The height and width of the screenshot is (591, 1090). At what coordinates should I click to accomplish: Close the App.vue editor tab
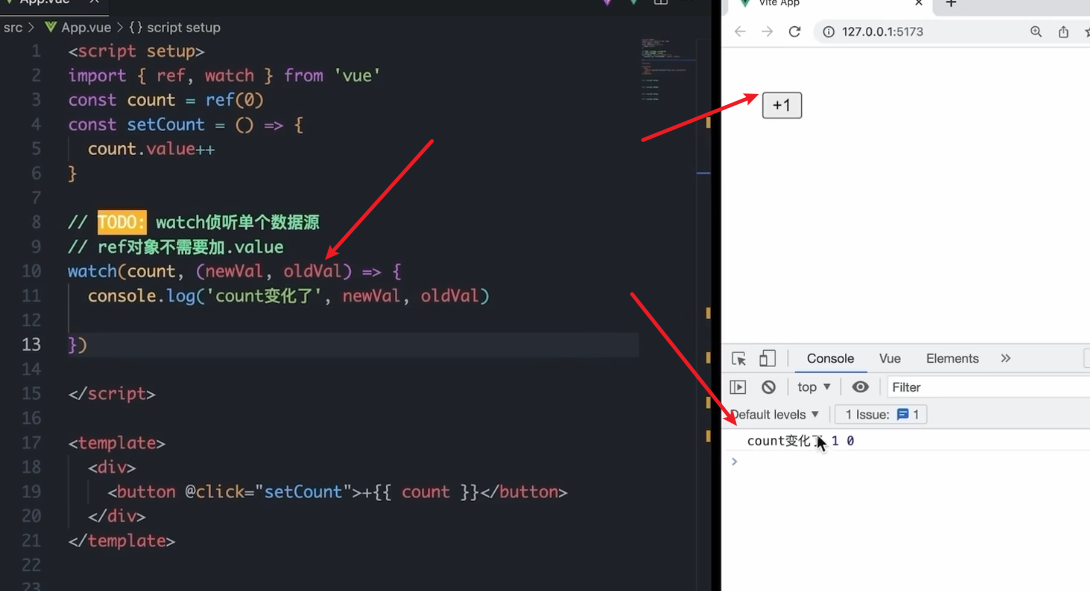coord(94,3)
